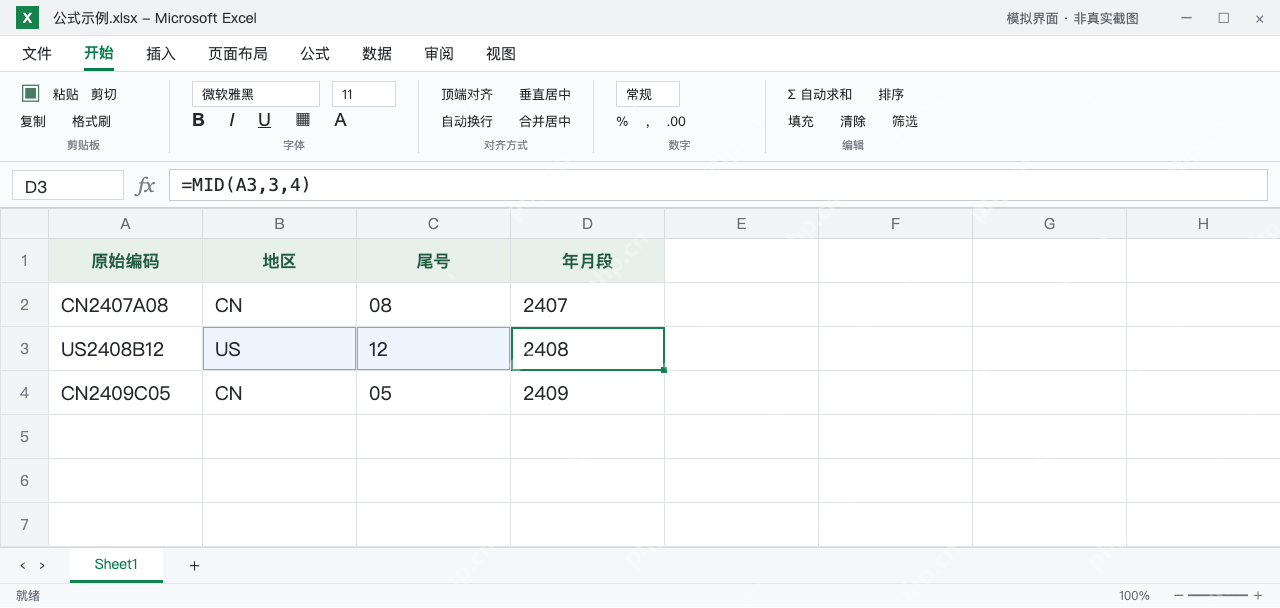Click the 粘贴 paste button
Screen dimensions: 1280x608
tap(66, 95)
